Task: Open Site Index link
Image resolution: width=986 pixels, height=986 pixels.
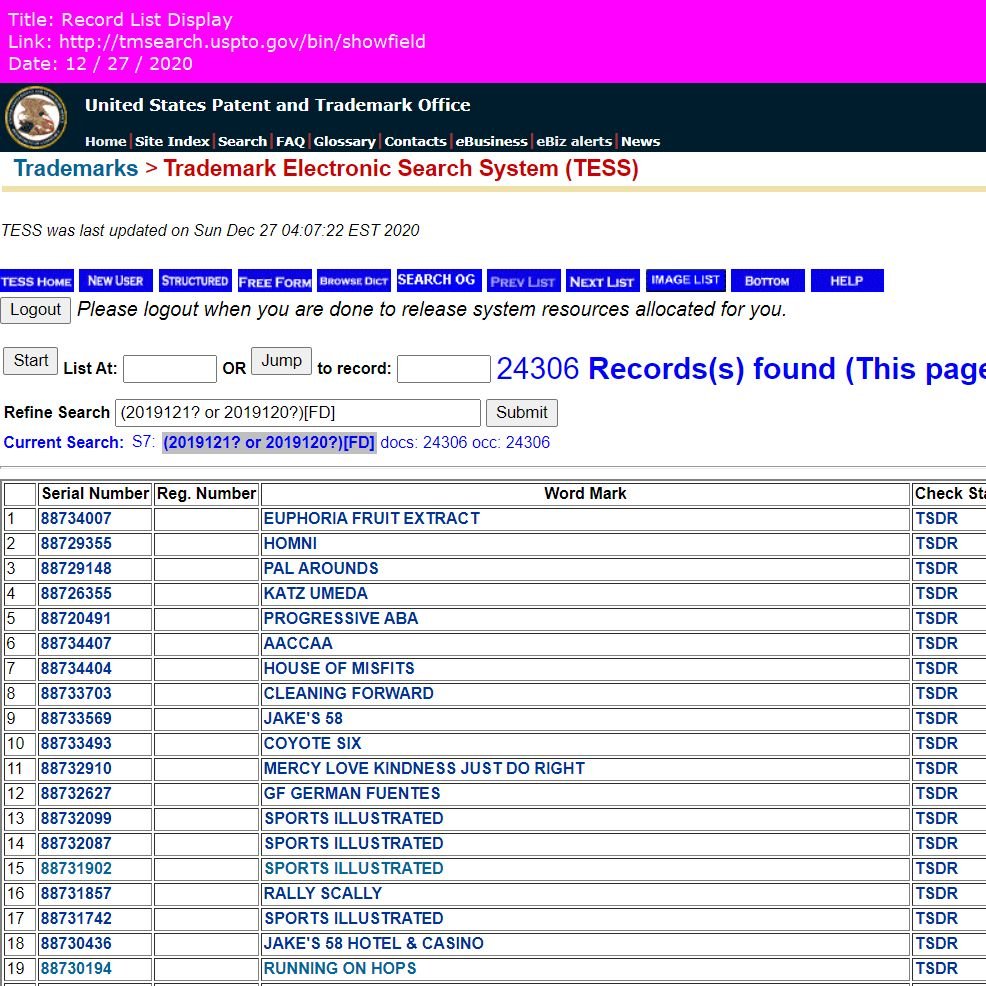Action: 172,141
